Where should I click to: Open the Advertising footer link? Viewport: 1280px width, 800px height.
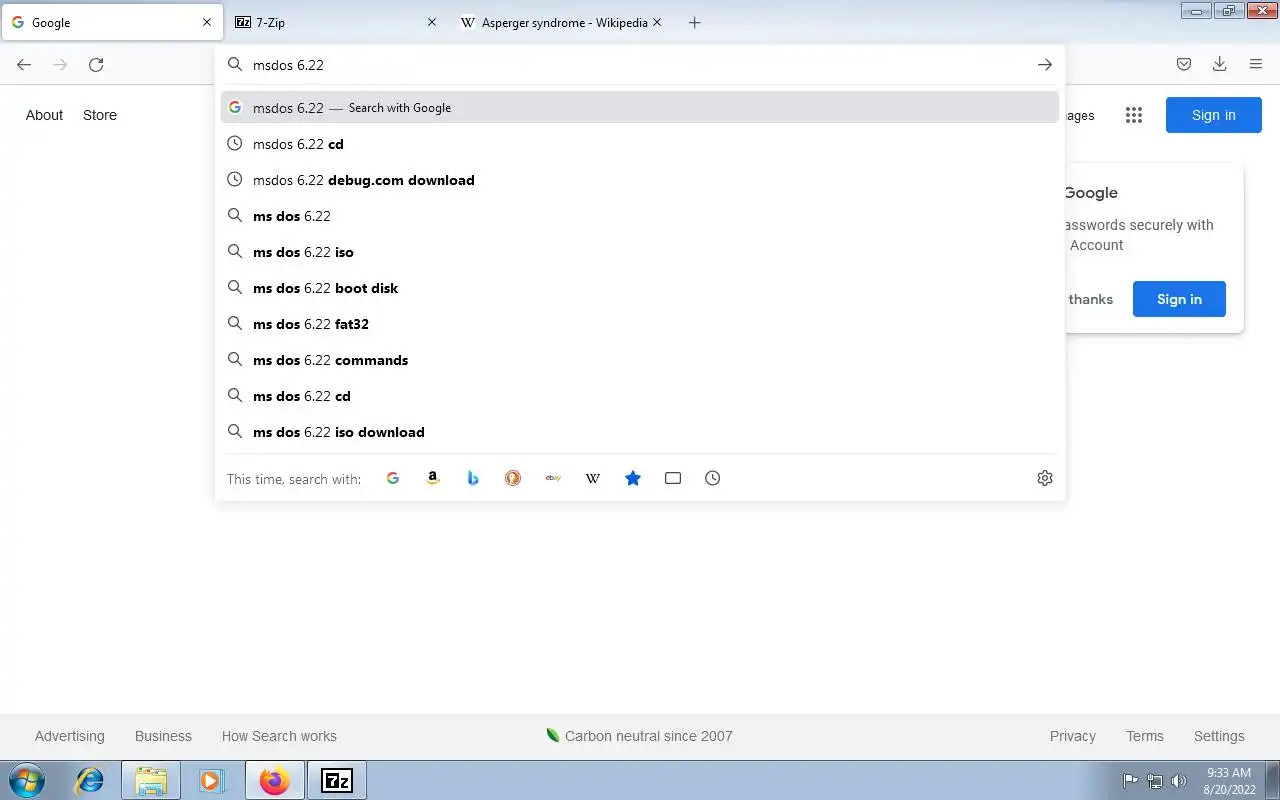pyautogui.click(x=69, y=736)
